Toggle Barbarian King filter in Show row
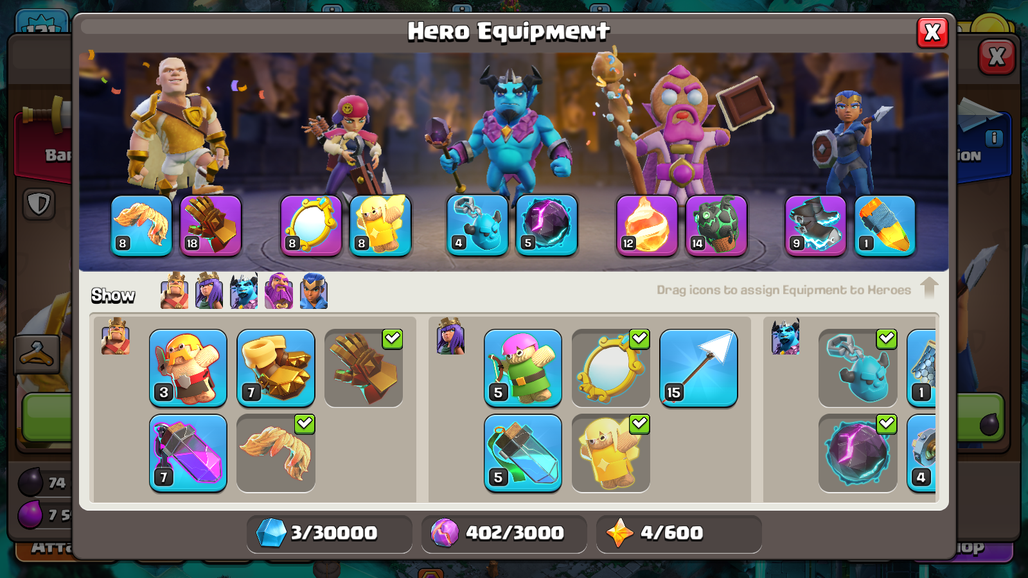Image resolution: width=1028 pixels, height=578 pixels. 174,291
